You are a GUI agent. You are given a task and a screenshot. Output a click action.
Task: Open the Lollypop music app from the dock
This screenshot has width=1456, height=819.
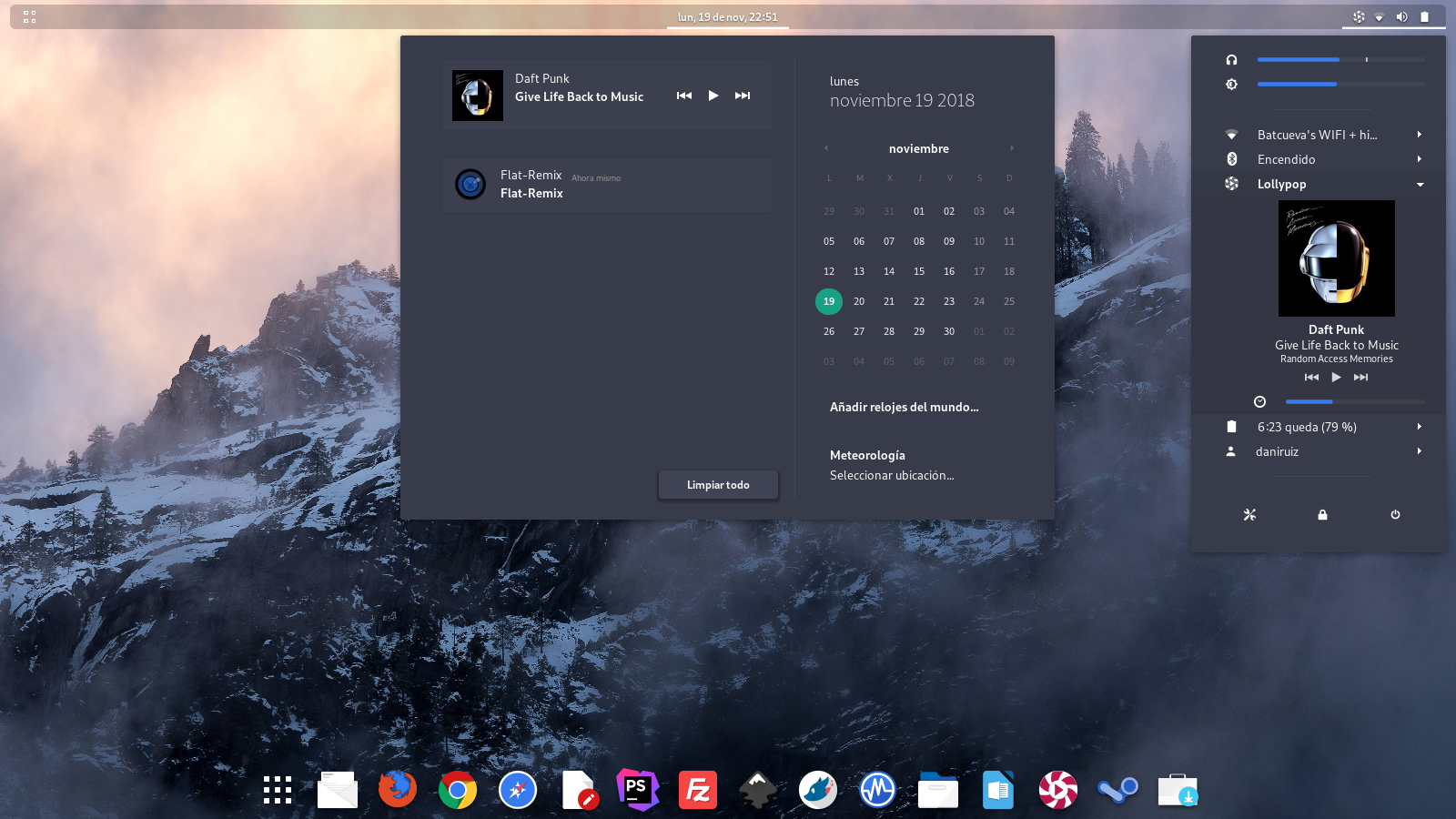pos(1057,790)
